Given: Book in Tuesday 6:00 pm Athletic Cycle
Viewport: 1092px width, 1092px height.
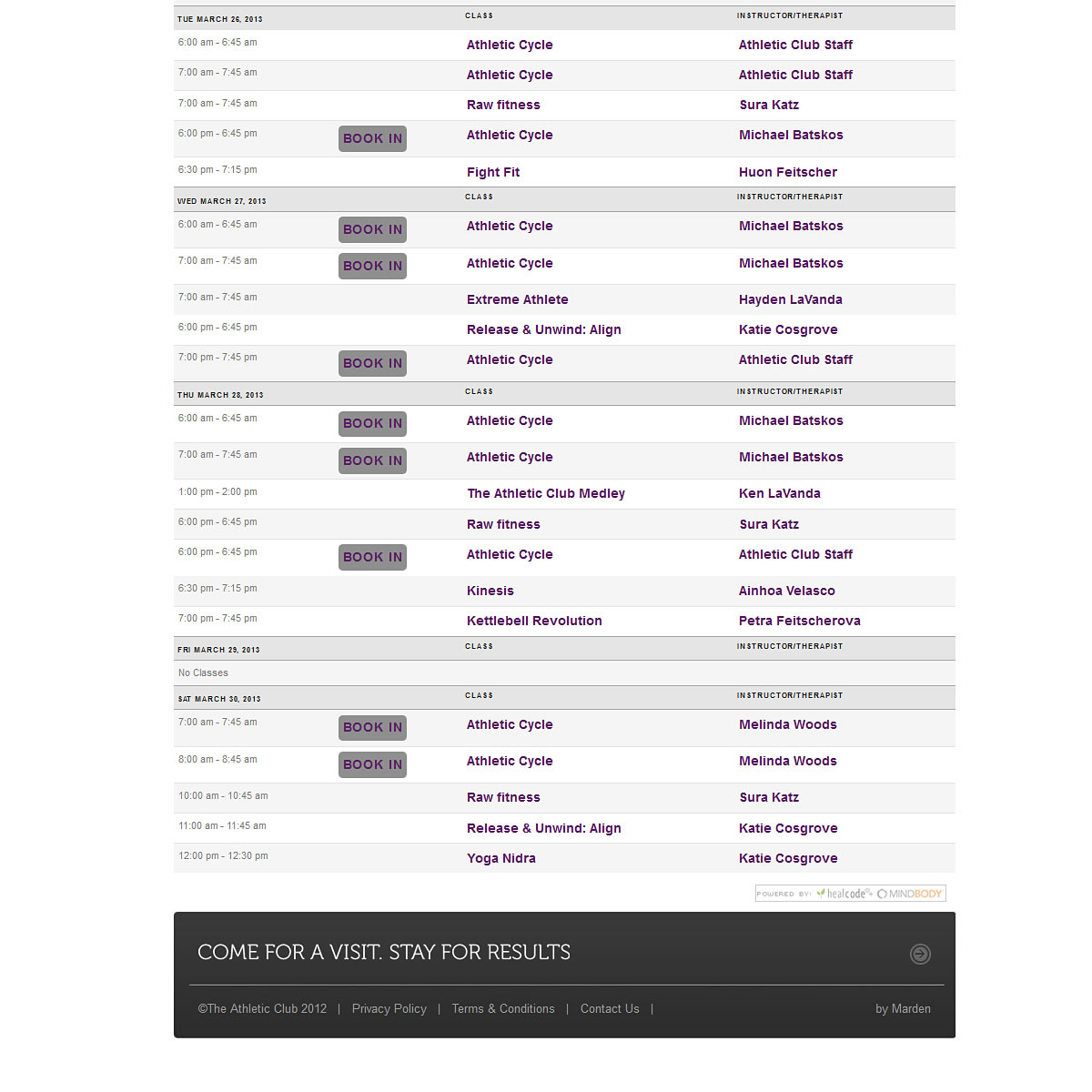Looking at the screenshot, I should 372,138.
